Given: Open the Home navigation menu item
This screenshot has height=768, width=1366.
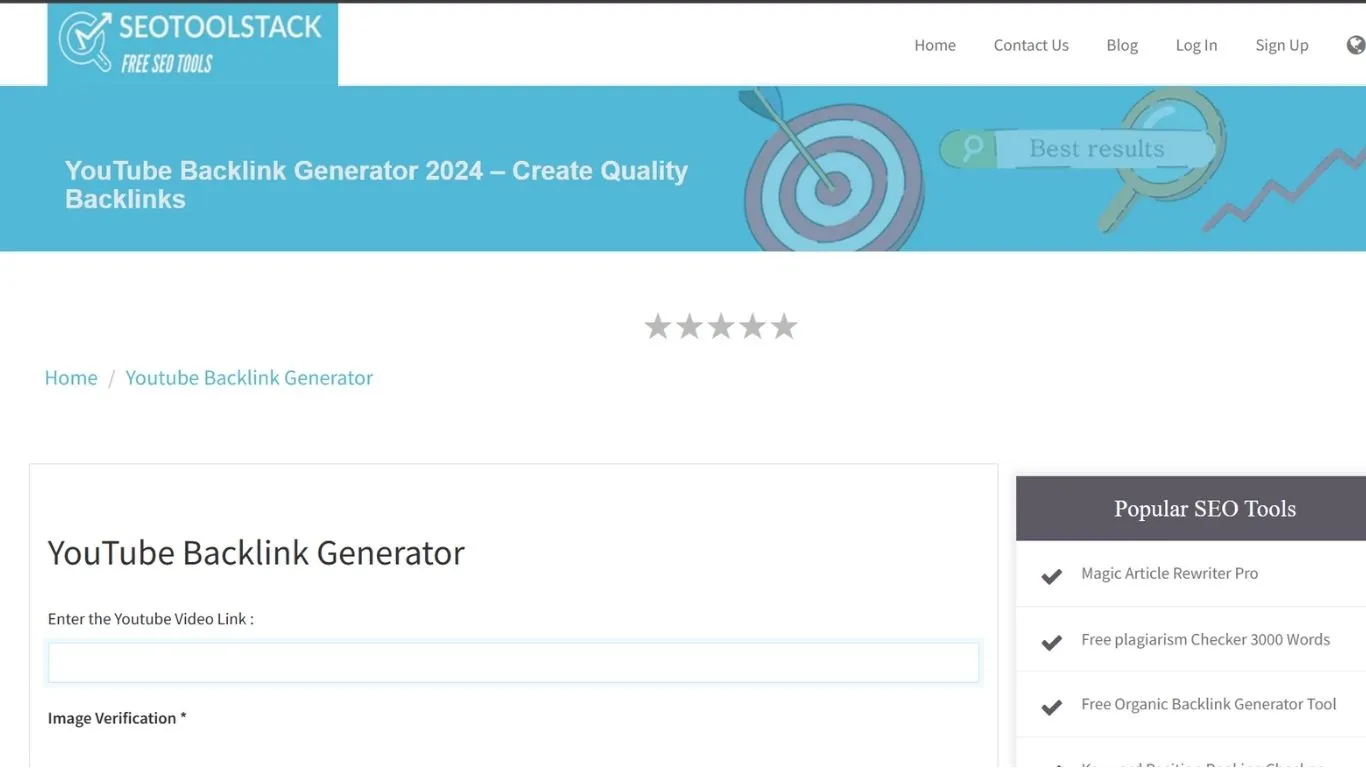Looking at the screenshot, I should 934,45.
